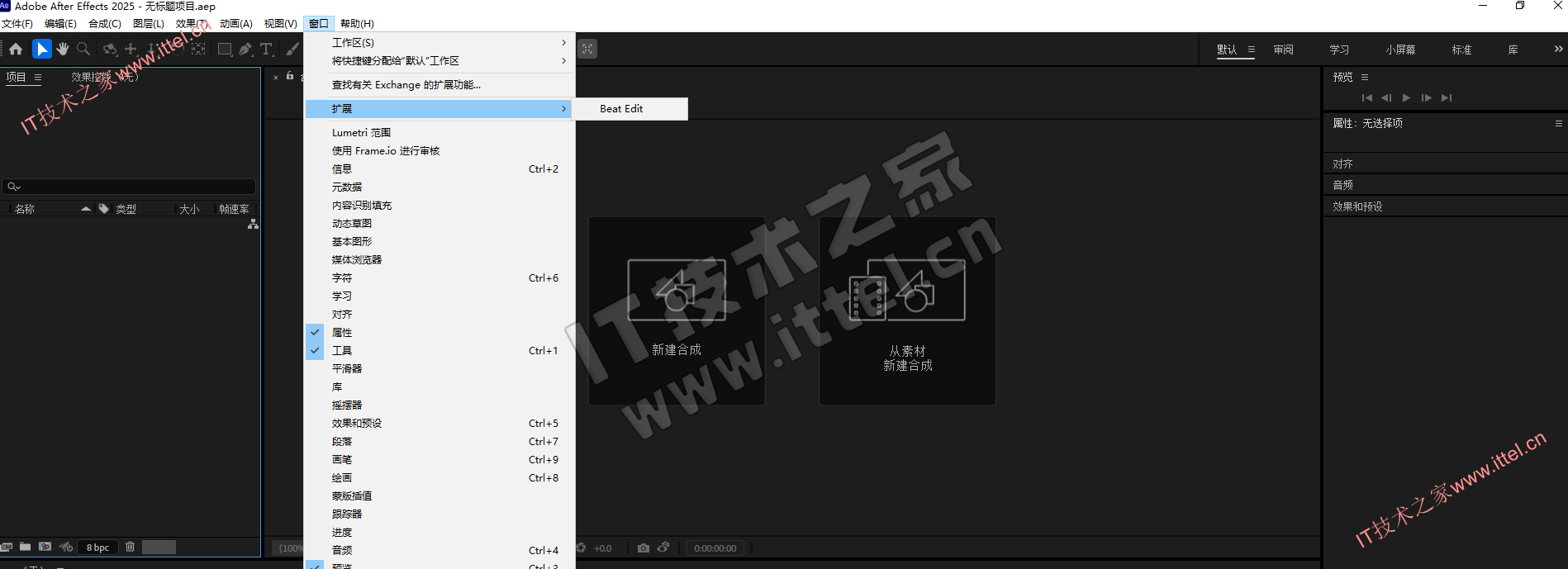Click the current time 0:00:00:00 field
The width and height of the screenshot is (1568, 569).
[x=715, y=548]
